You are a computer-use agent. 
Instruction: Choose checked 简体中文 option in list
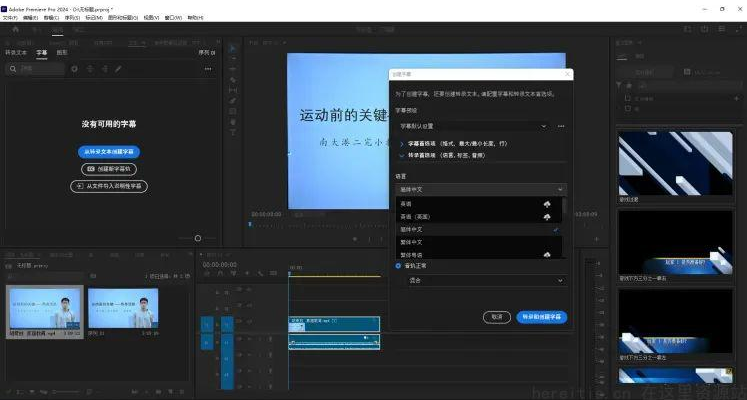479,230
